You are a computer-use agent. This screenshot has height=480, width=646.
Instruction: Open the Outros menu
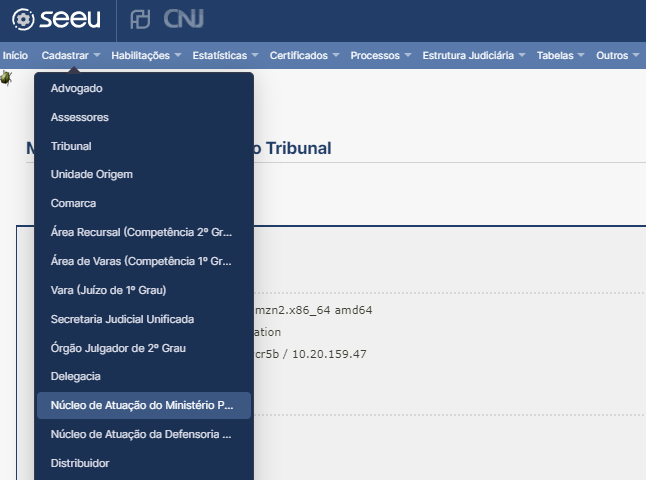point(617,56)
